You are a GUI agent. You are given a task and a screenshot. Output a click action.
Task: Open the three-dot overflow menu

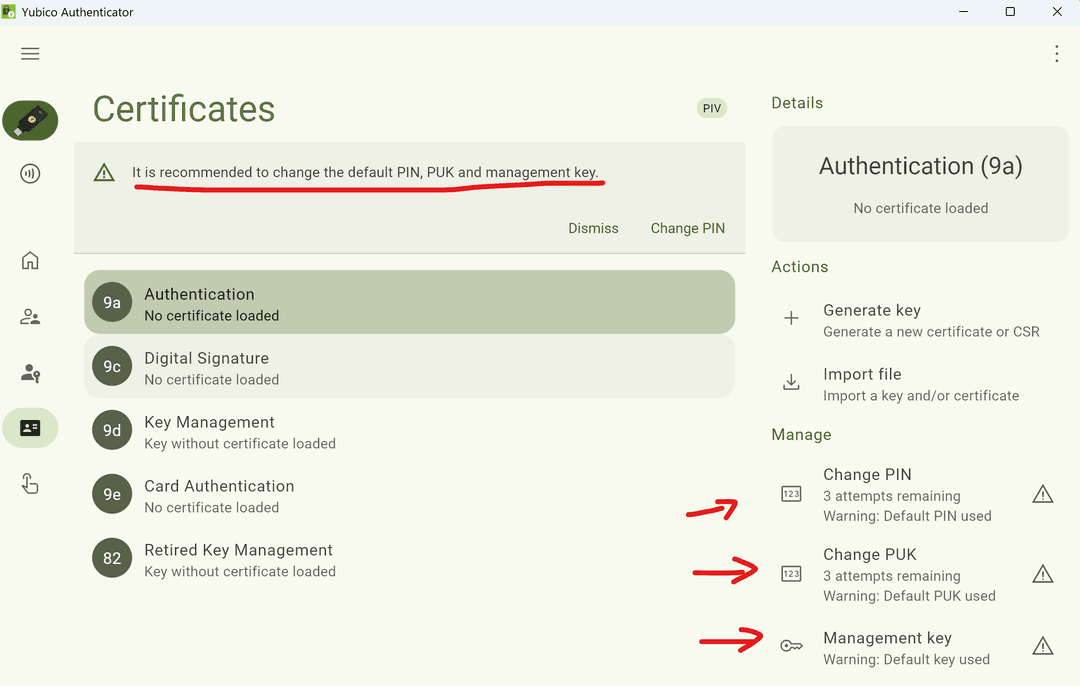1057,53
